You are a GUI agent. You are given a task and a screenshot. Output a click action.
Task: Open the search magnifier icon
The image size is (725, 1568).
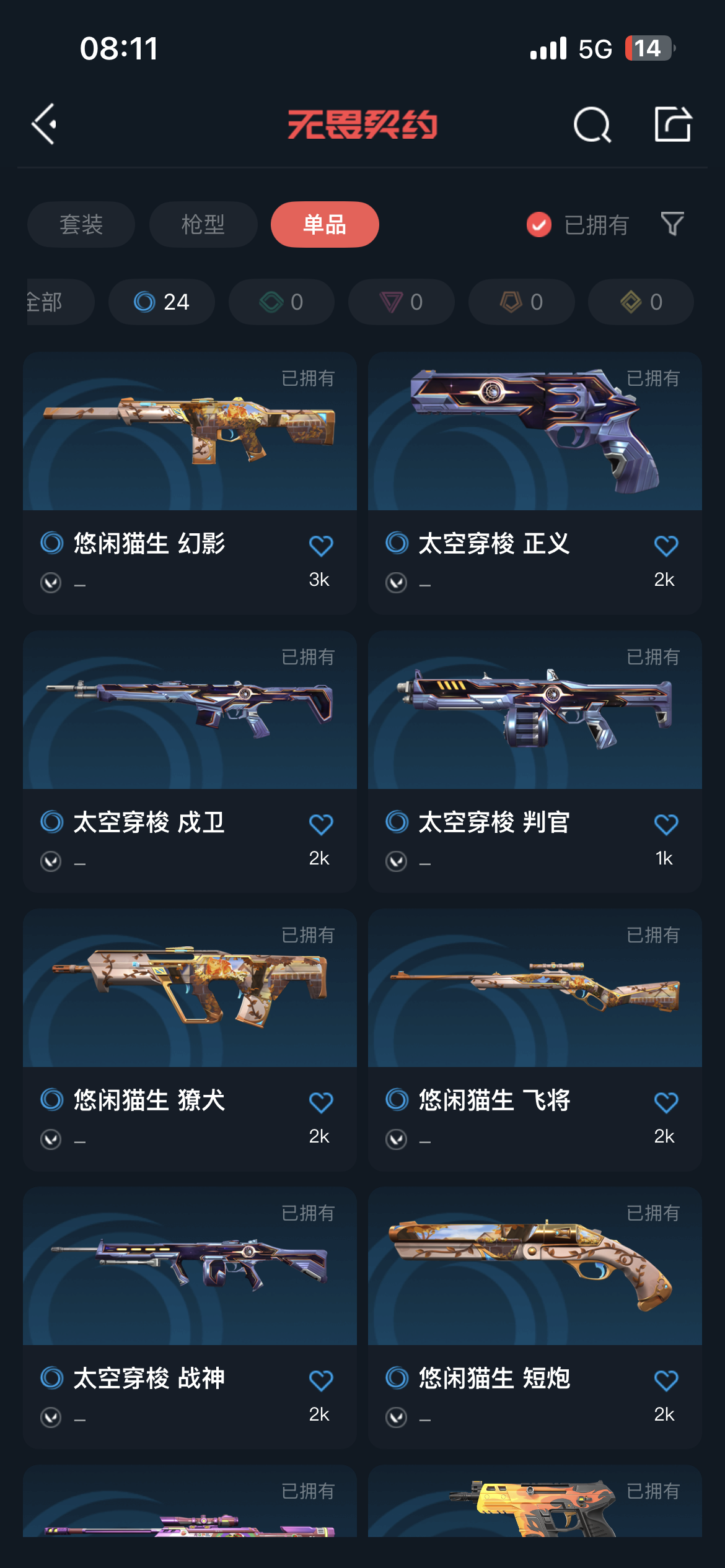click(x=592, y=124)
